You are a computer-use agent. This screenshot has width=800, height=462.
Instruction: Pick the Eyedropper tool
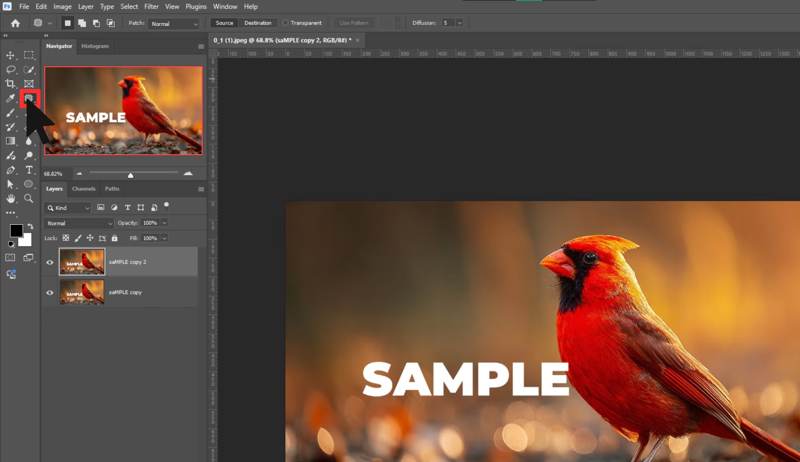click(11, 99)
